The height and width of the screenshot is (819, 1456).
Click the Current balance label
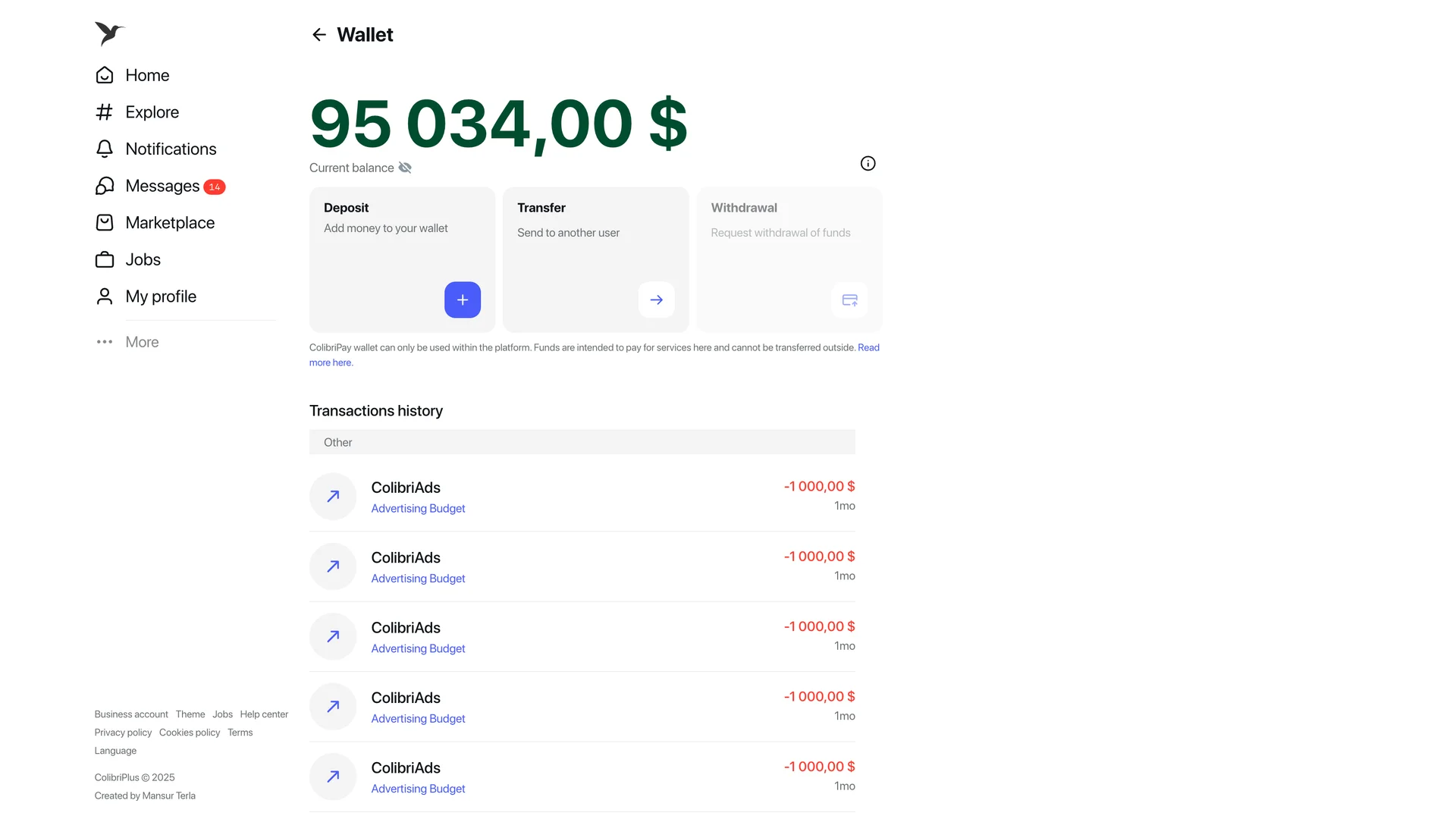pos(351,168)
